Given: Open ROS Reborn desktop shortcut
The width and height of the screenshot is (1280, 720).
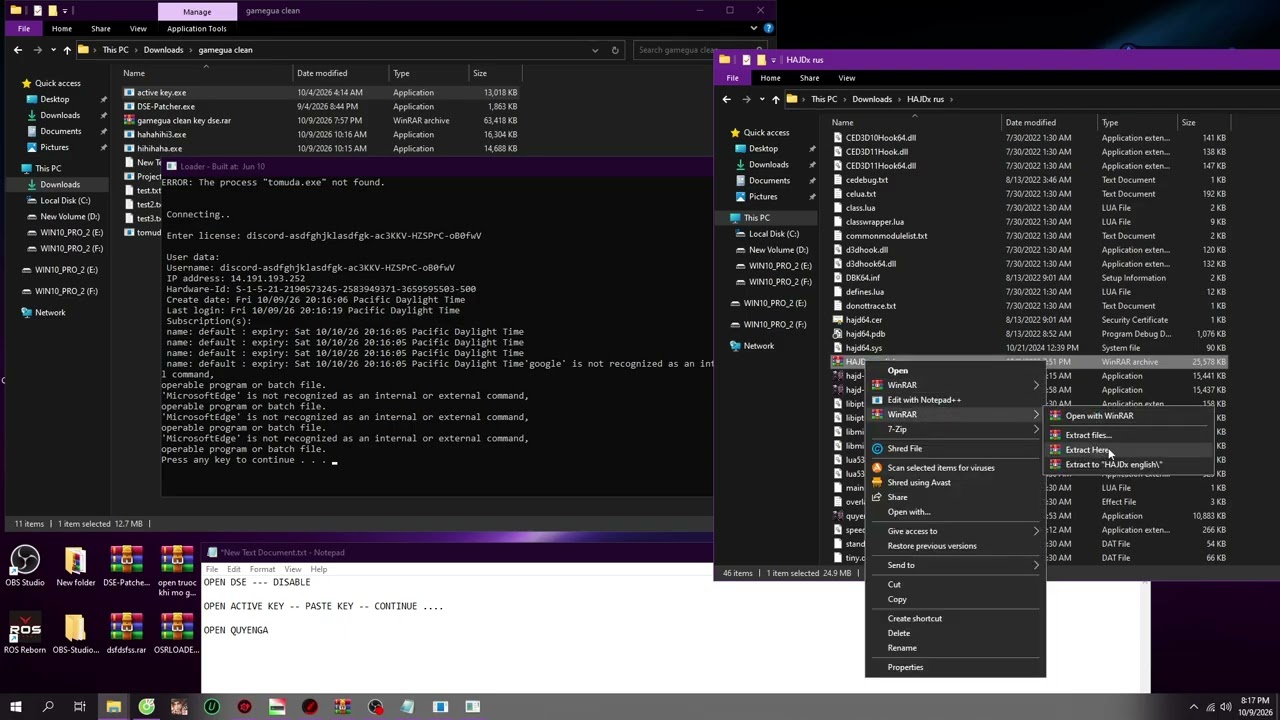Looking at the screenshot, I should tap(25, 634).
